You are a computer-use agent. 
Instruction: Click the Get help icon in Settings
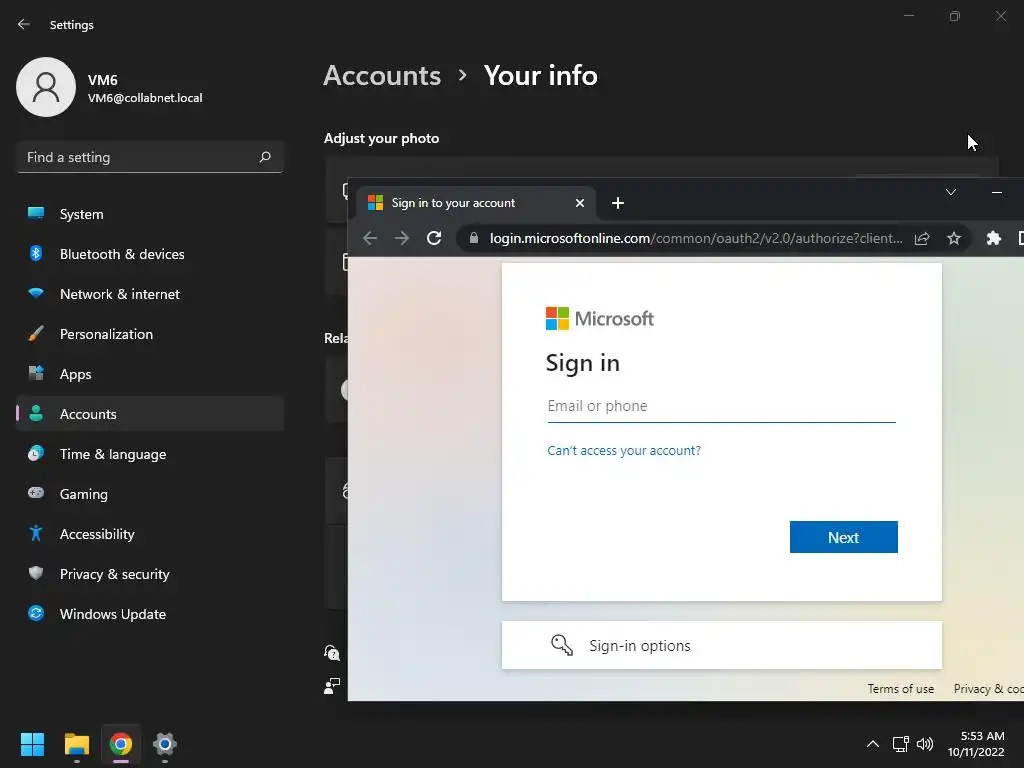pyautogui.click(x=332, y=652)
